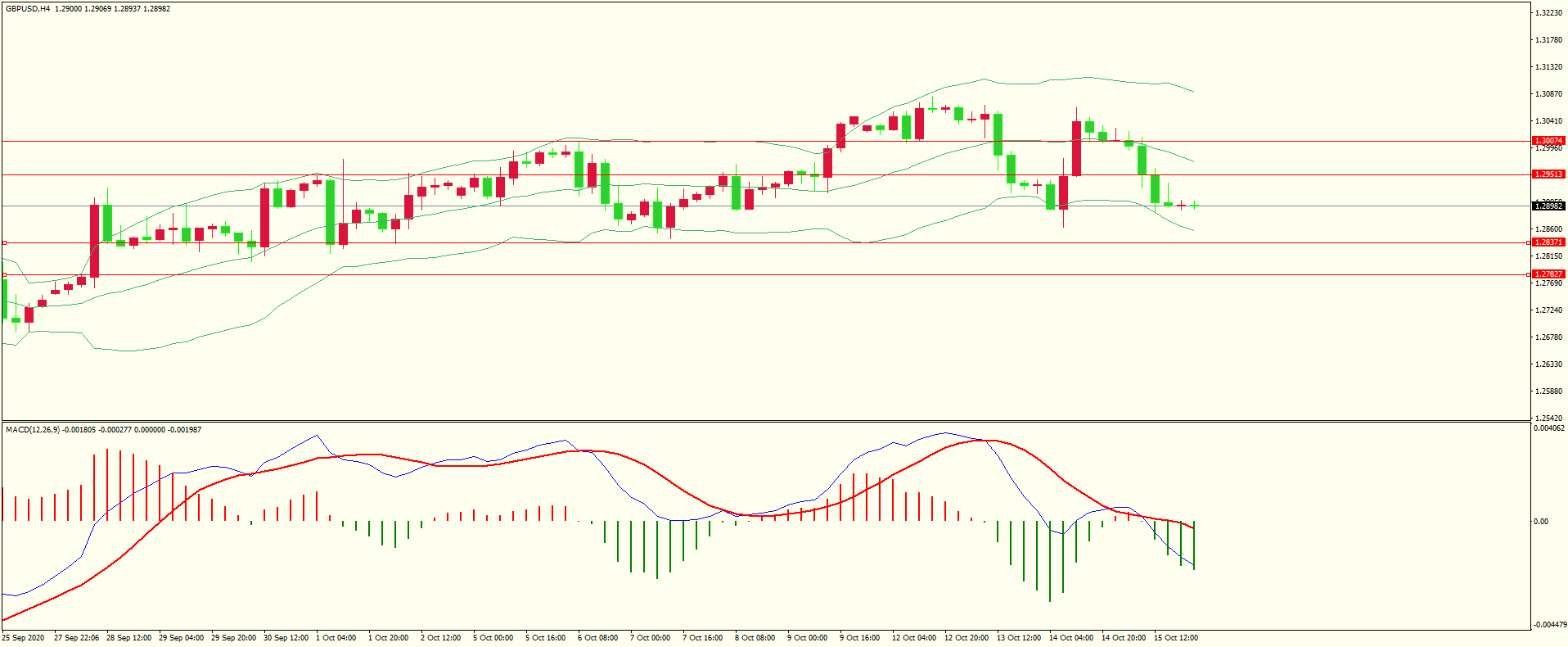This screenshot has height=647, width=1568.
Task: Click the 9 Oct 16:00 time label
Action: point(859,638)
